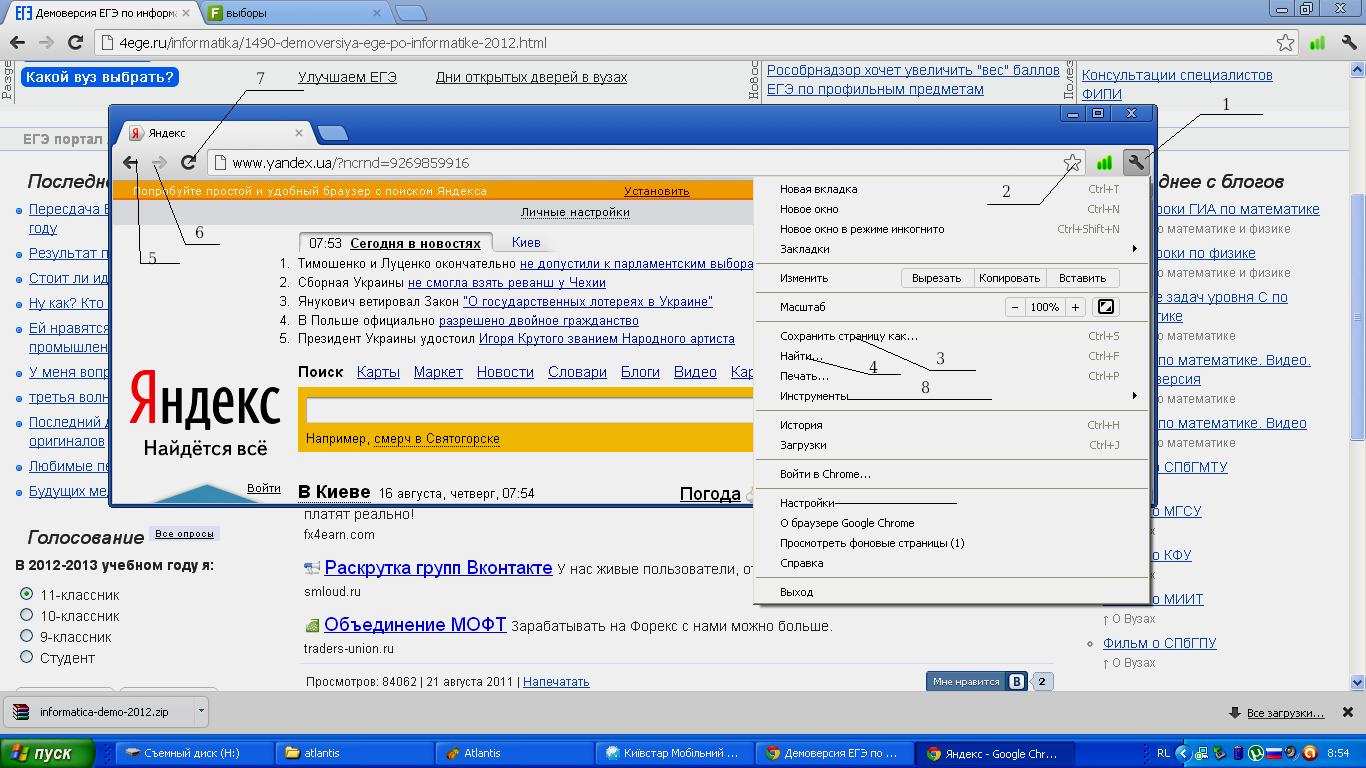Choose Выход menu item
The height and width of the screenshot is (768, 1366).
pos(952,592)
